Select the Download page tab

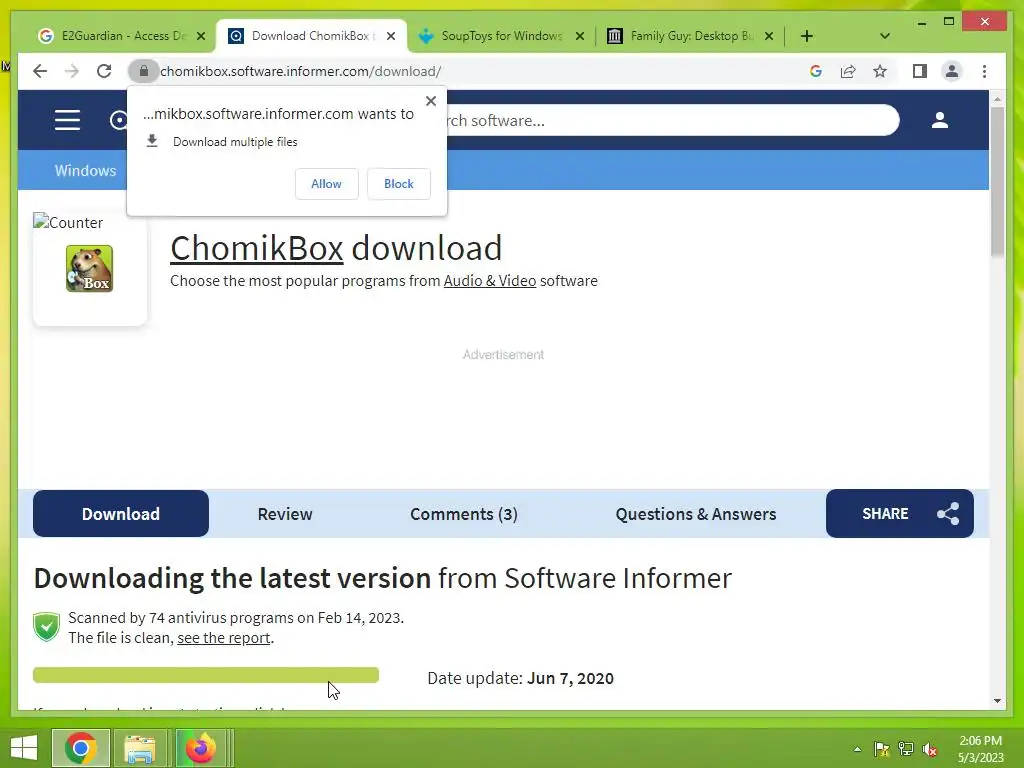point(121,514)
